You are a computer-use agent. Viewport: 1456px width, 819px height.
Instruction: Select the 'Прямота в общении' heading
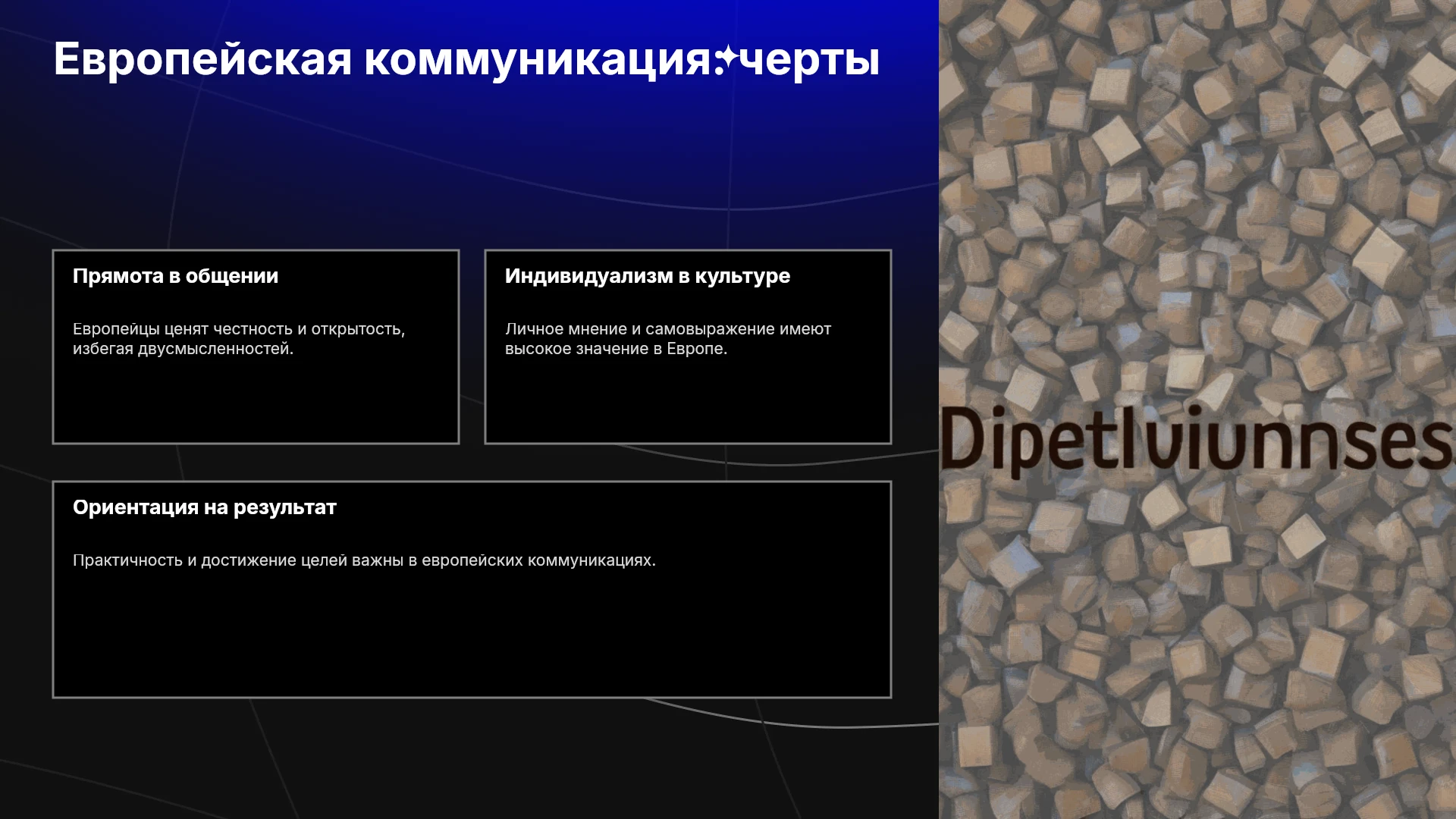(x=175, y=276)
